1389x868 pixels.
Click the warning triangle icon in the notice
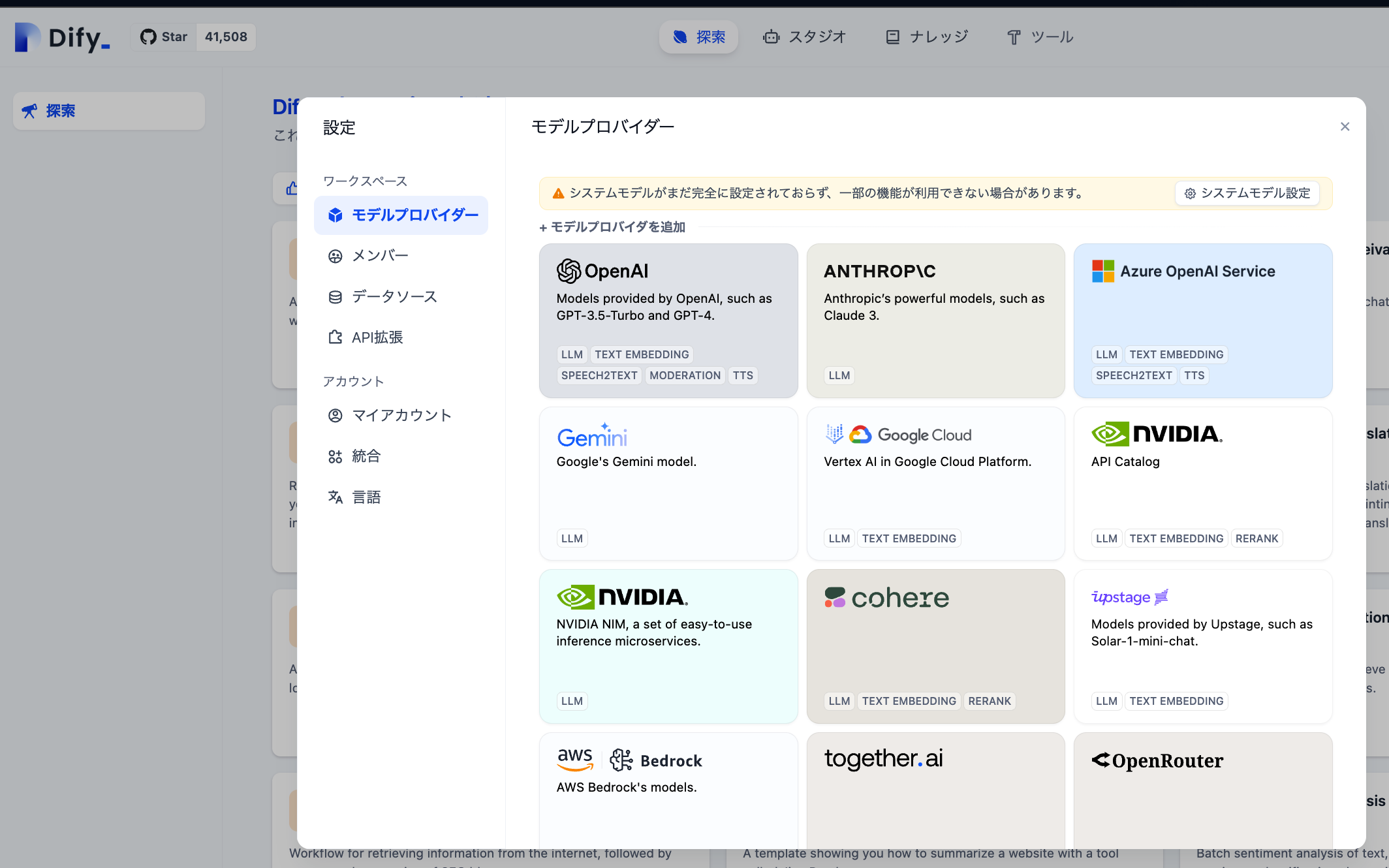[x=557, y=193]
